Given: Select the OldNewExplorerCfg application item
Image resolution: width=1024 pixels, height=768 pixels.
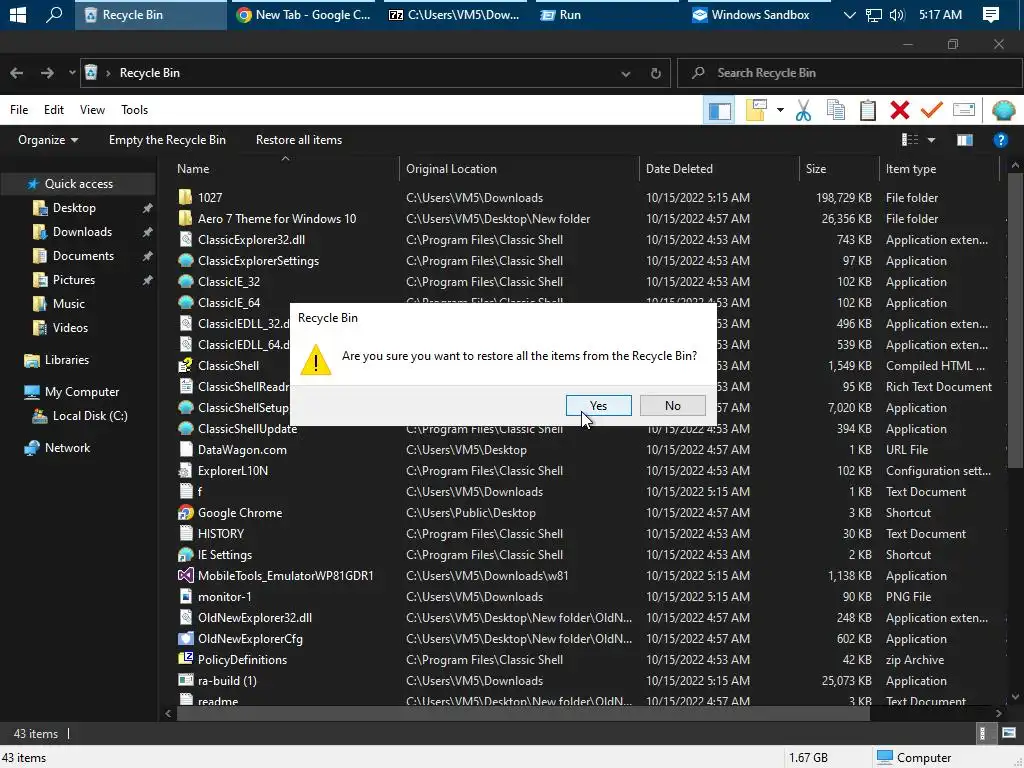Looking at the screenshot, I should coord(586,639).
